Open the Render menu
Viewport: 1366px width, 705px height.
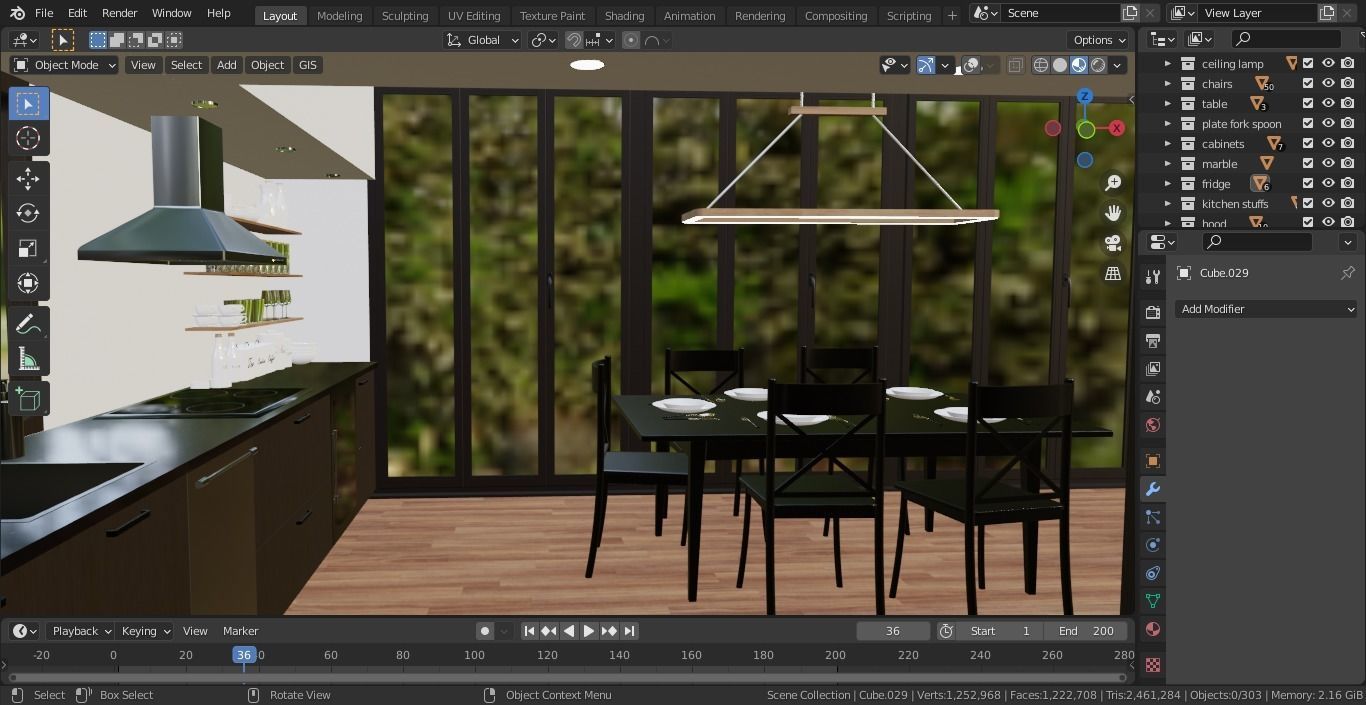point(119,13)
